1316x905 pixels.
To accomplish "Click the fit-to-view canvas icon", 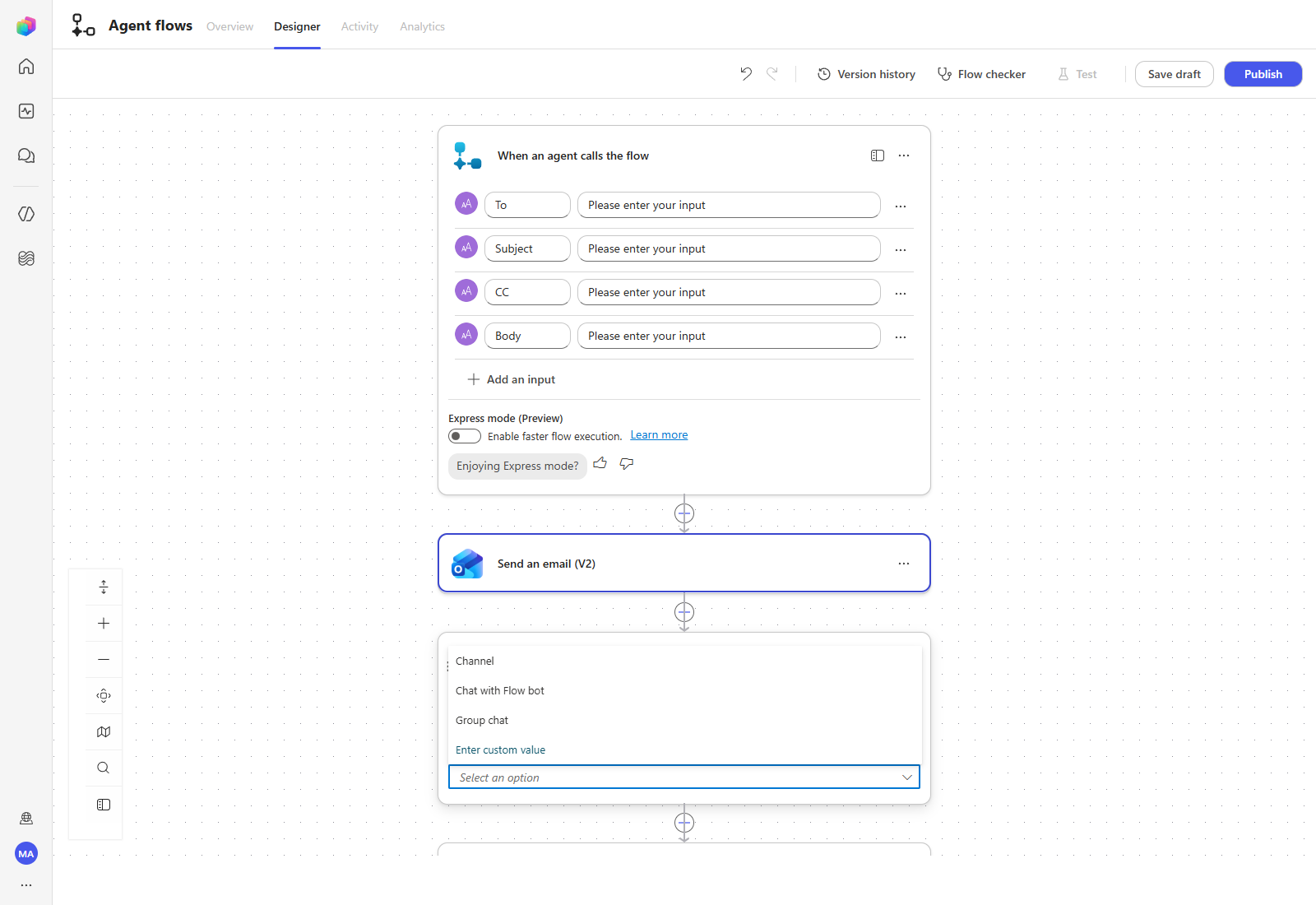I will pyautogui.click(x=104, y=696).
